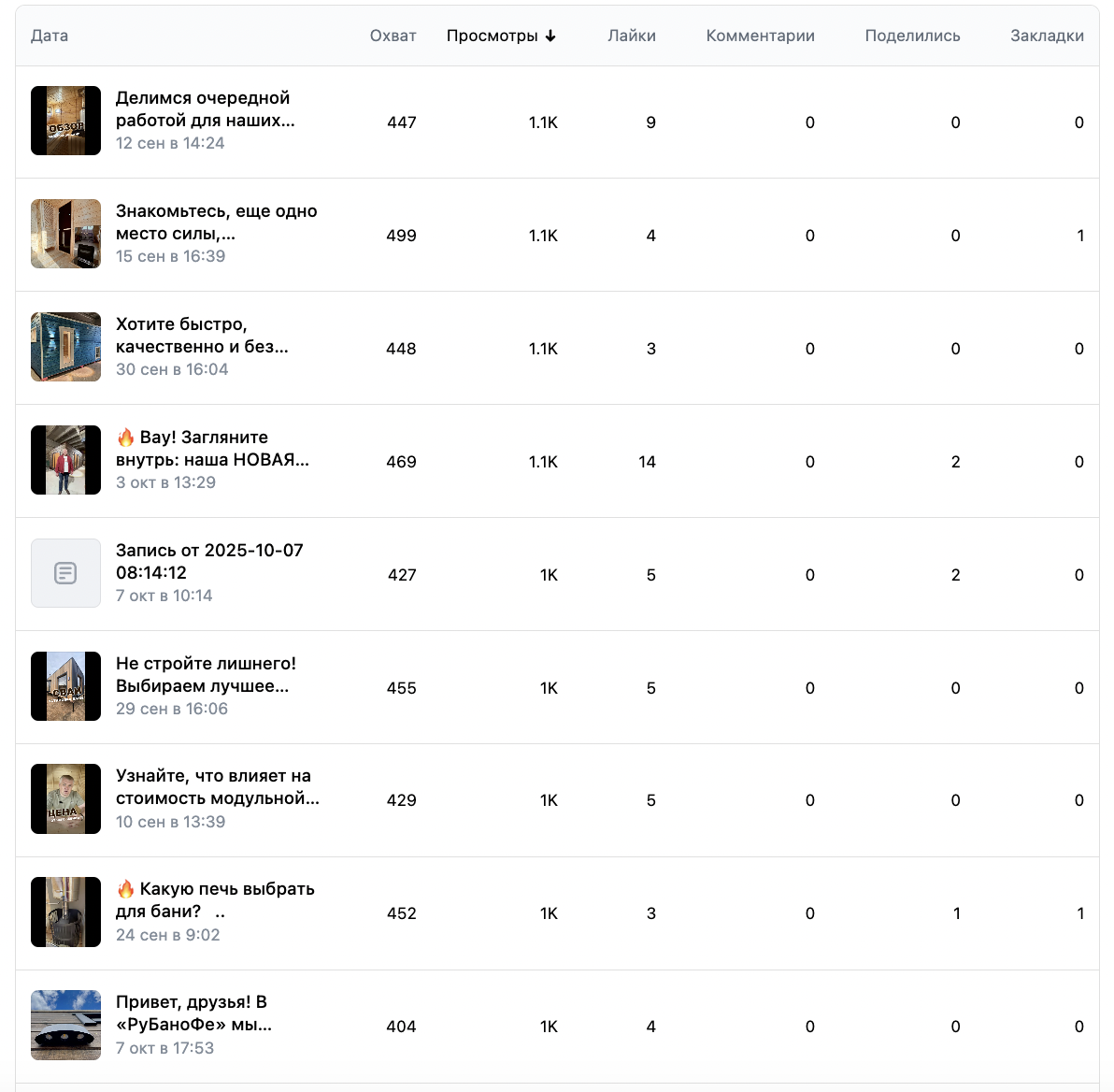Sort by the Закладки column header
Screen dimensions: 1114x1092
[x=1047, y=36]
